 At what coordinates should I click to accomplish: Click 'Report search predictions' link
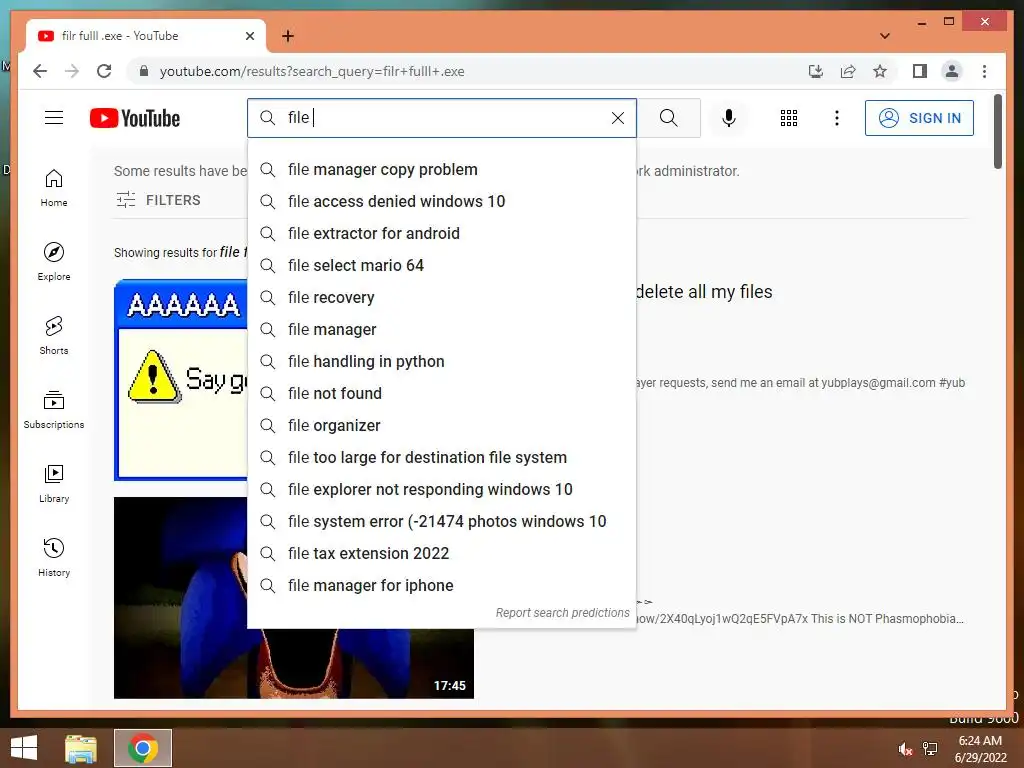pos(562,613)
